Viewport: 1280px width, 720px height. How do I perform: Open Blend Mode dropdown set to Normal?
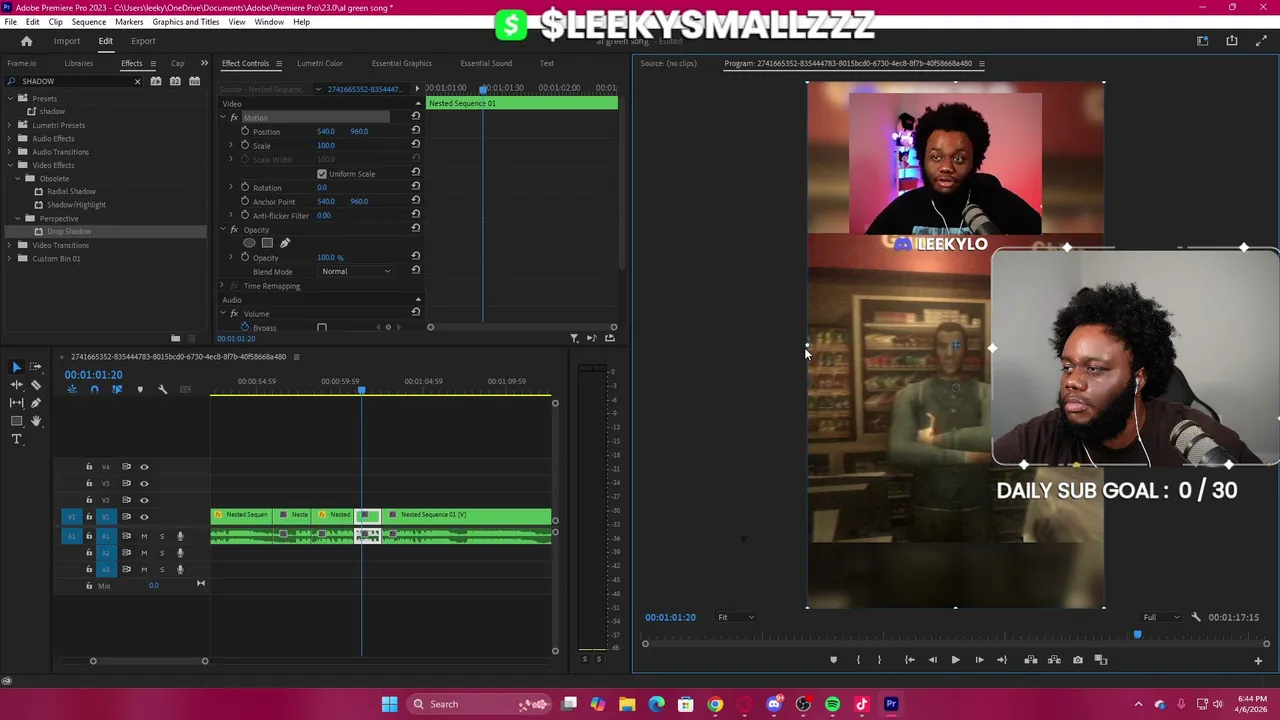(356, 272)
